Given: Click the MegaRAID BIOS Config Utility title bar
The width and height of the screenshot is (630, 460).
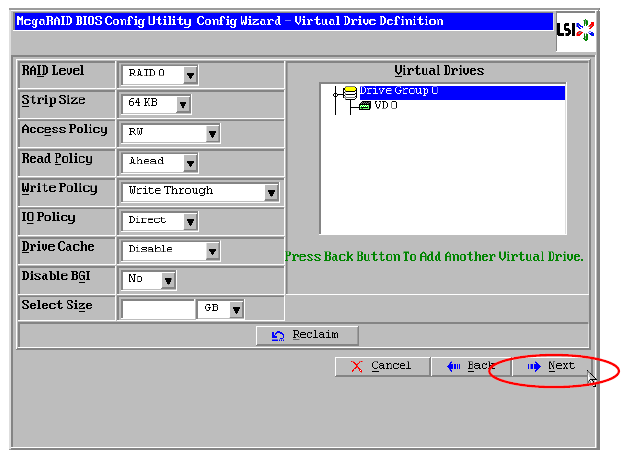Looking at the screenshot, I should [x=284, y=21].
